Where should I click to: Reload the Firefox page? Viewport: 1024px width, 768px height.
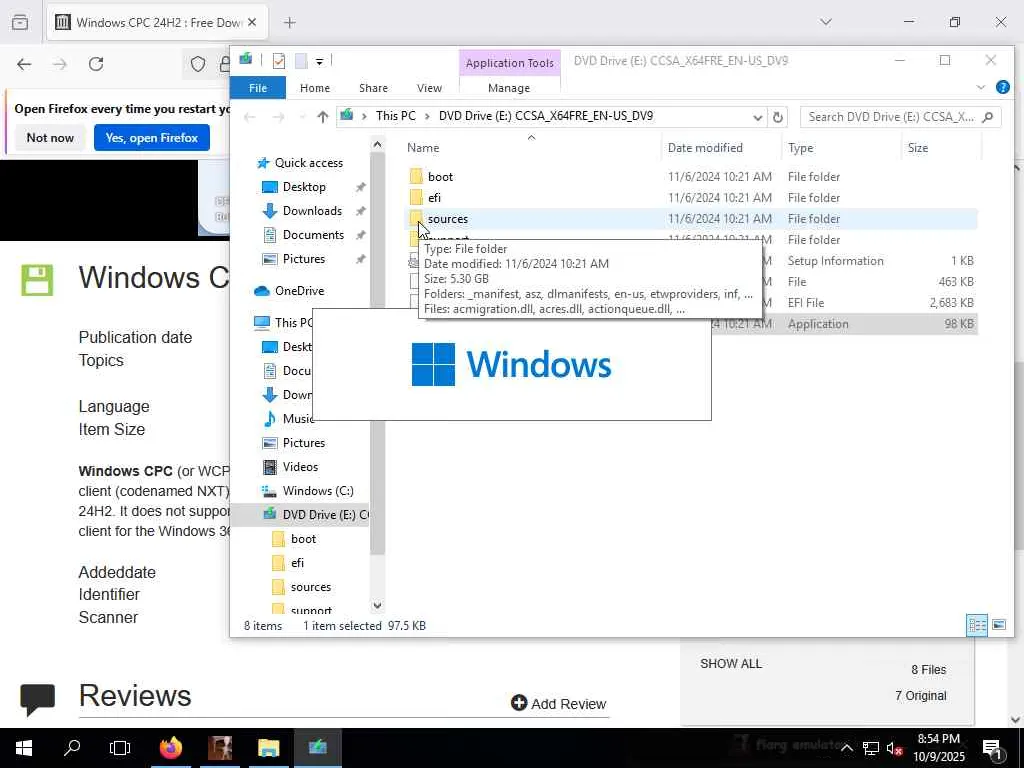[x=96, y=64]
